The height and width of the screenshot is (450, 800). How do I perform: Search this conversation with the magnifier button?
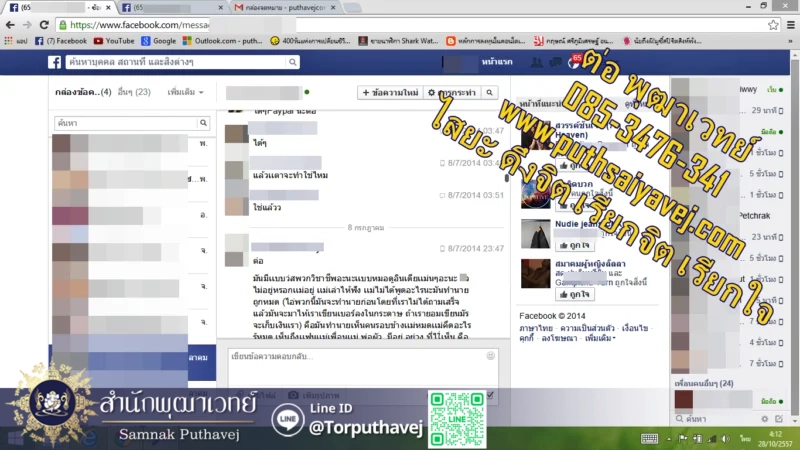[x=489, y=92]
